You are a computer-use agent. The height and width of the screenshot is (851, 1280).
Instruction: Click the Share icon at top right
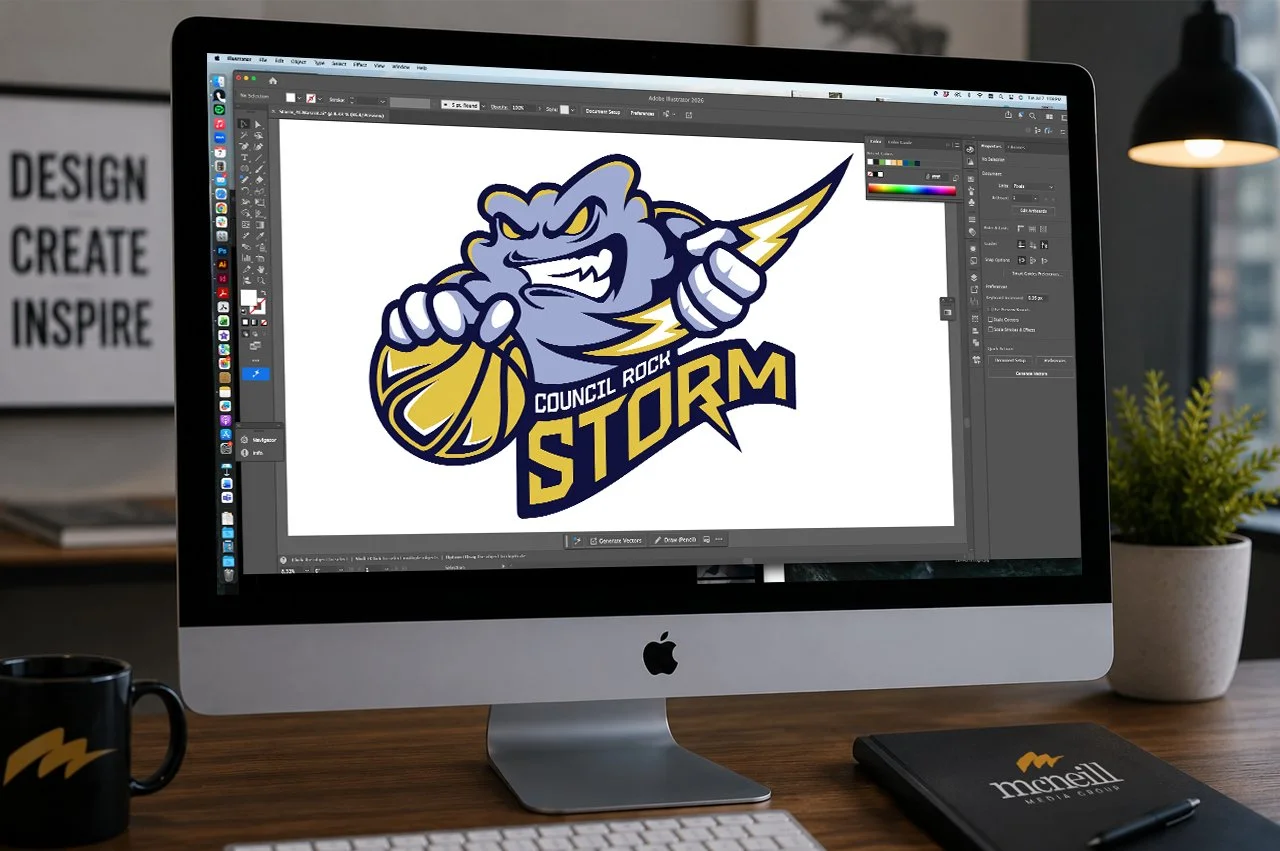pyautogui.click(x=1008, y=115)
